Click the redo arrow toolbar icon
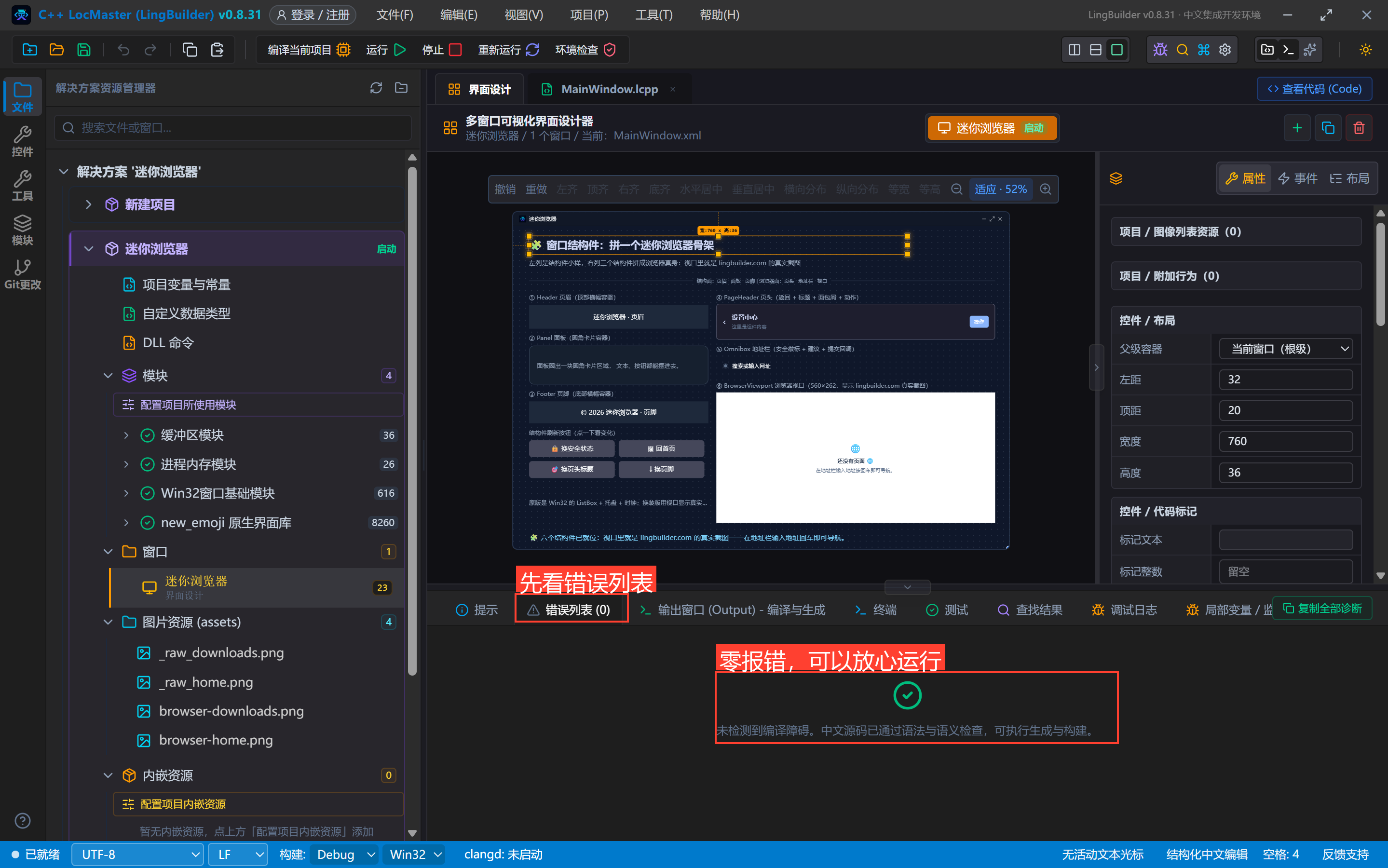The height and width of the screenshot is (868, 1388). (150, 50)
